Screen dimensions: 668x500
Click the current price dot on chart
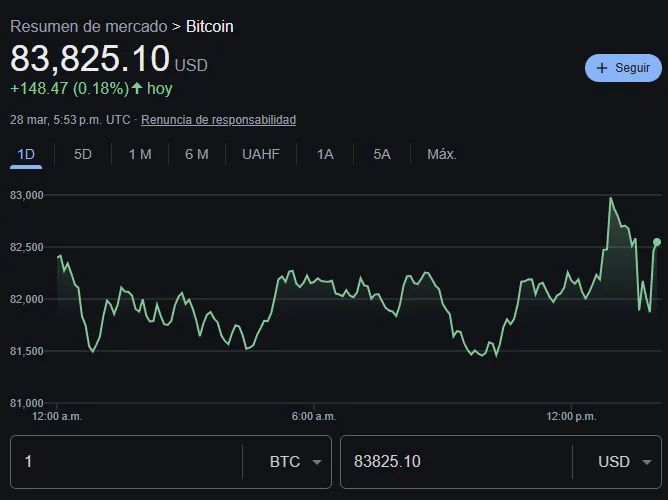(657, 242)
